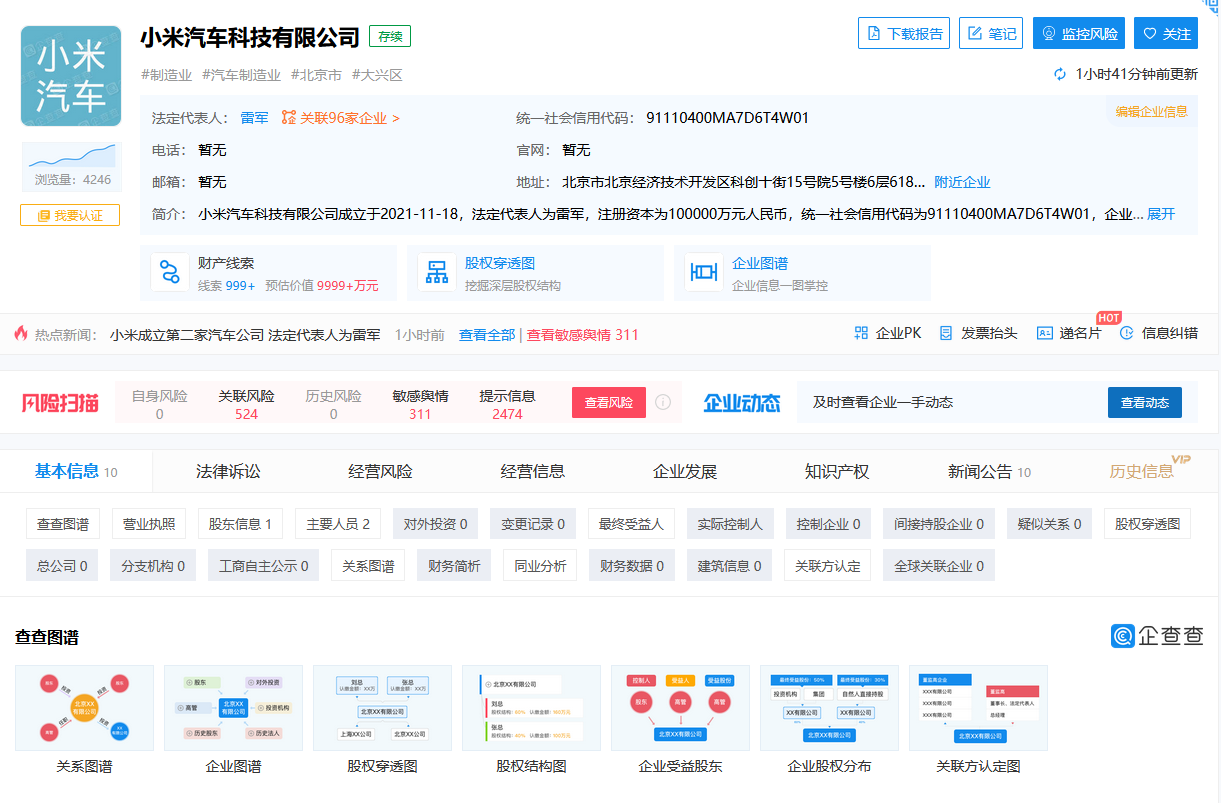Click 最终受益人 sub-navigation item

point(631,524)
